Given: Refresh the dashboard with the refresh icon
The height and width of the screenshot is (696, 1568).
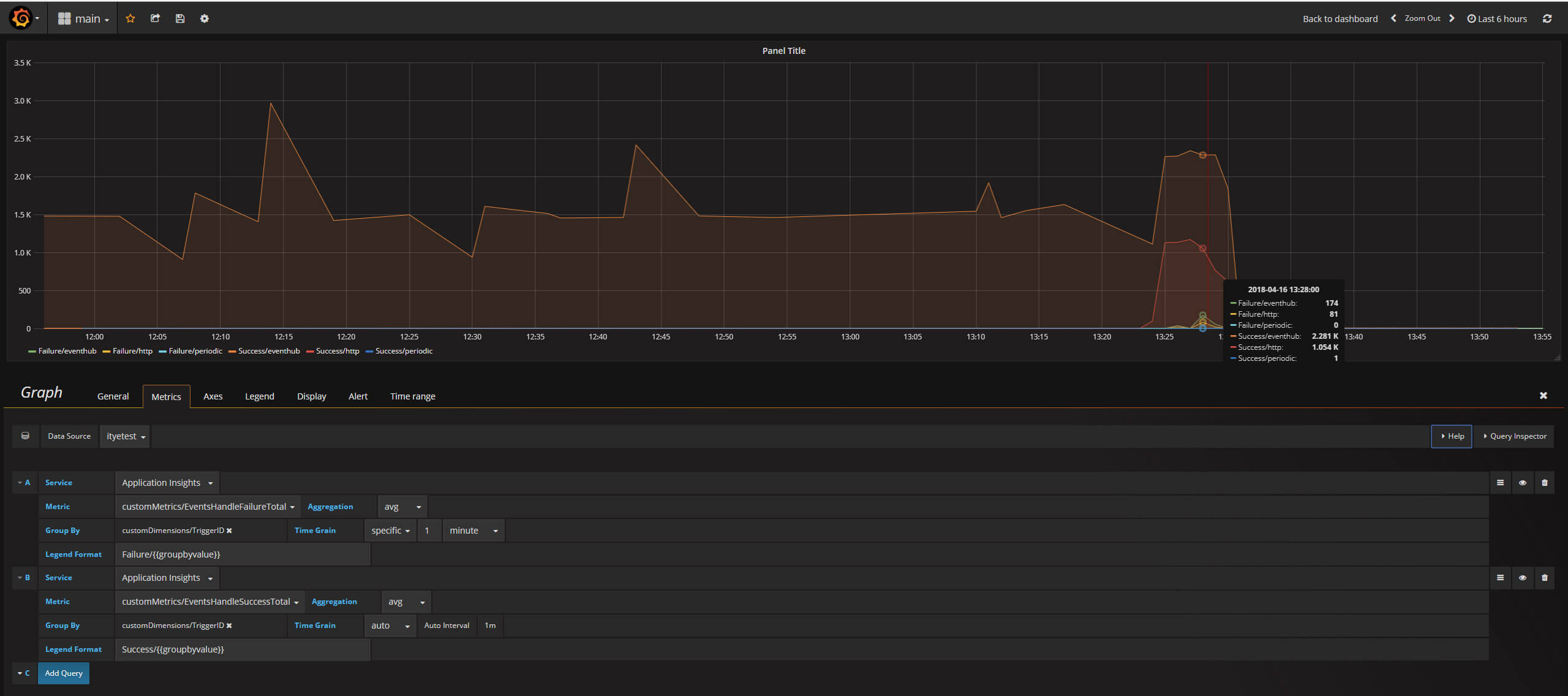Looking at the screenshot, I should coord(1547,18).
